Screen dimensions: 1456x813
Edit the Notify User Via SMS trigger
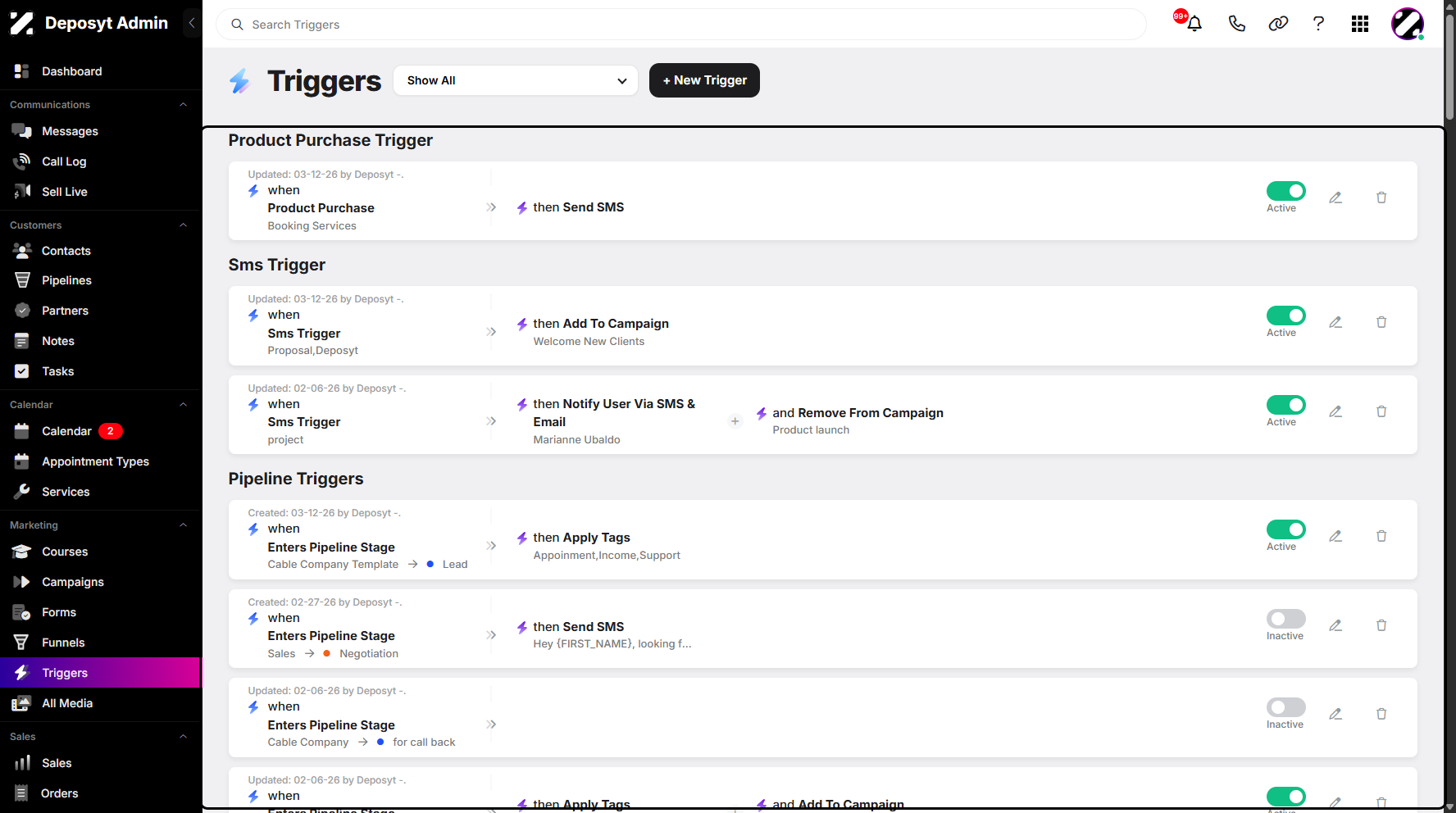pyautogui.click(x=1335, y=411)
